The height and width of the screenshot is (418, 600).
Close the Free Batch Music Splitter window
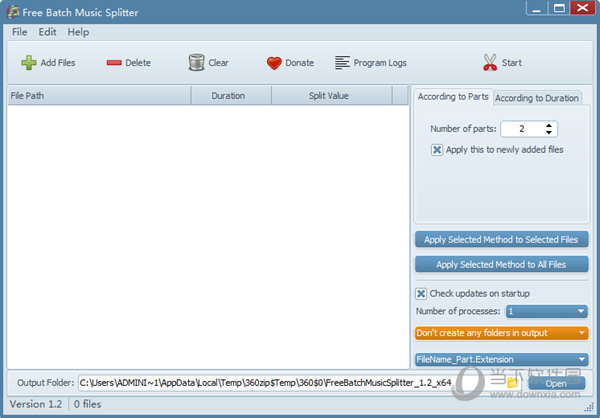(582, 8)
